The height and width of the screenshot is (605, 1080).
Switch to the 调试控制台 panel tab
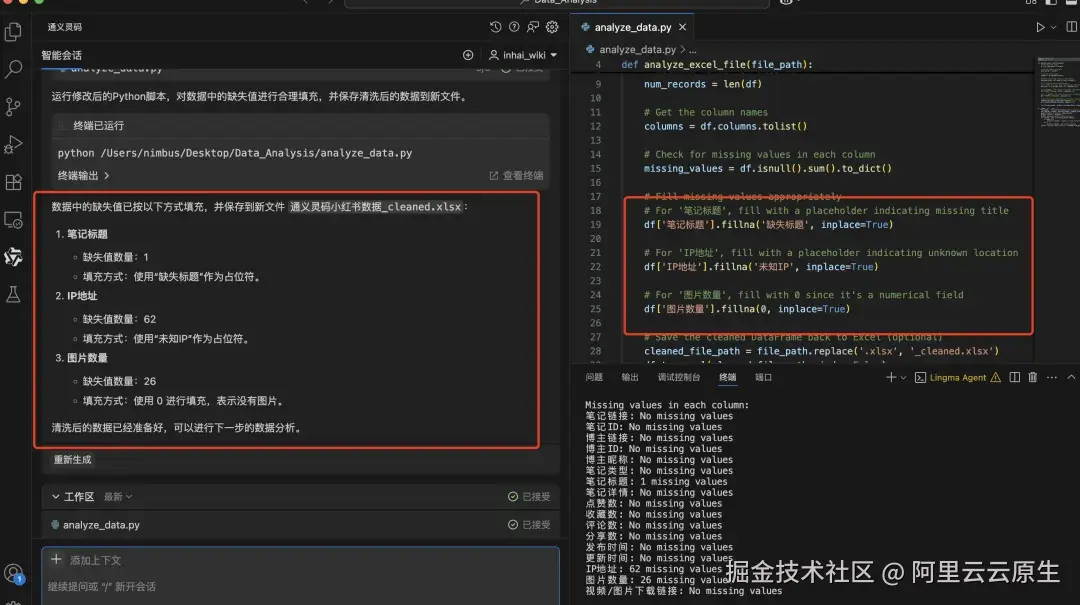point(678,377)
